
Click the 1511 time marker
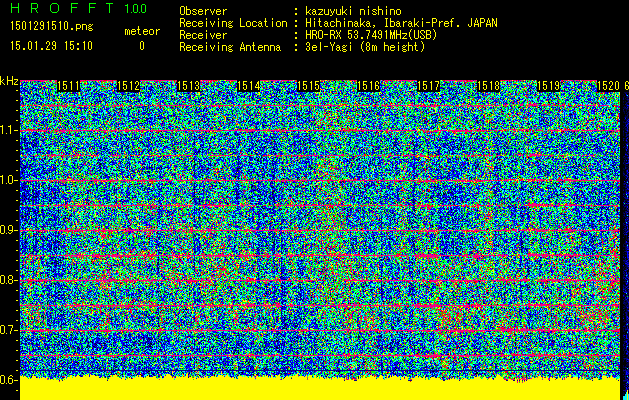(x=70, y=87)
